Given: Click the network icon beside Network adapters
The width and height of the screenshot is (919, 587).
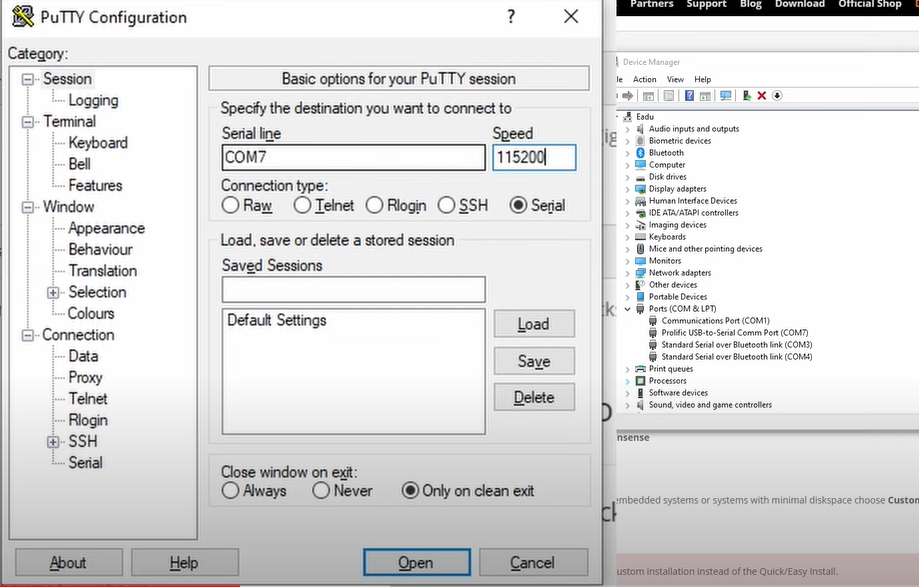Looking at the screenshot, I should [641, 272].
